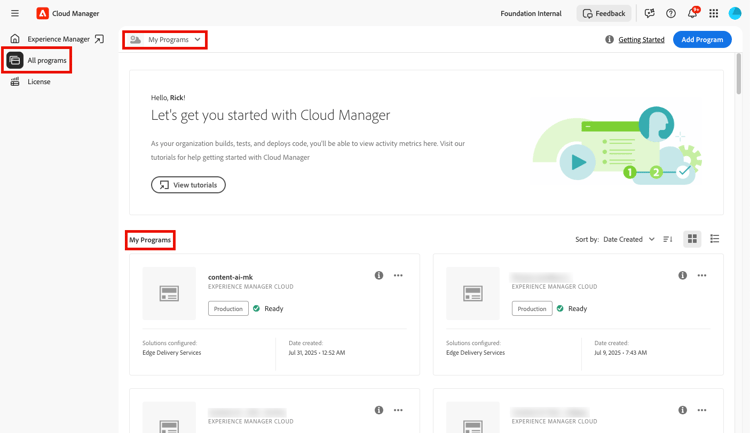Viewport: 750px width, 433px height.
Task: Click the Adobe Cloud Manager logo
Action: click(43, 13)
